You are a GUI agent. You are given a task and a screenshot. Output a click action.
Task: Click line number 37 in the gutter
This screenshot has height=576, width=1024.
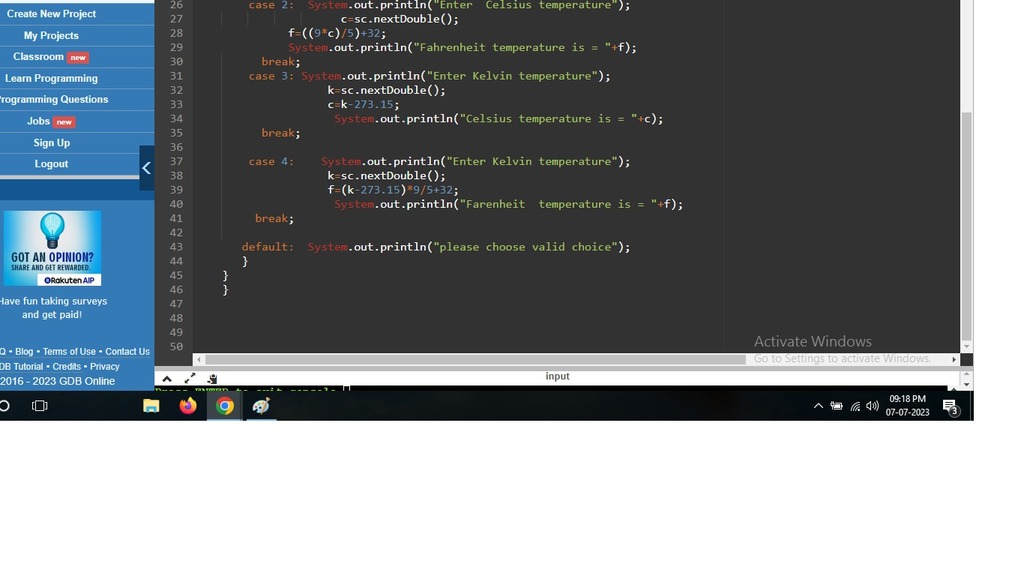pos(176,161)
